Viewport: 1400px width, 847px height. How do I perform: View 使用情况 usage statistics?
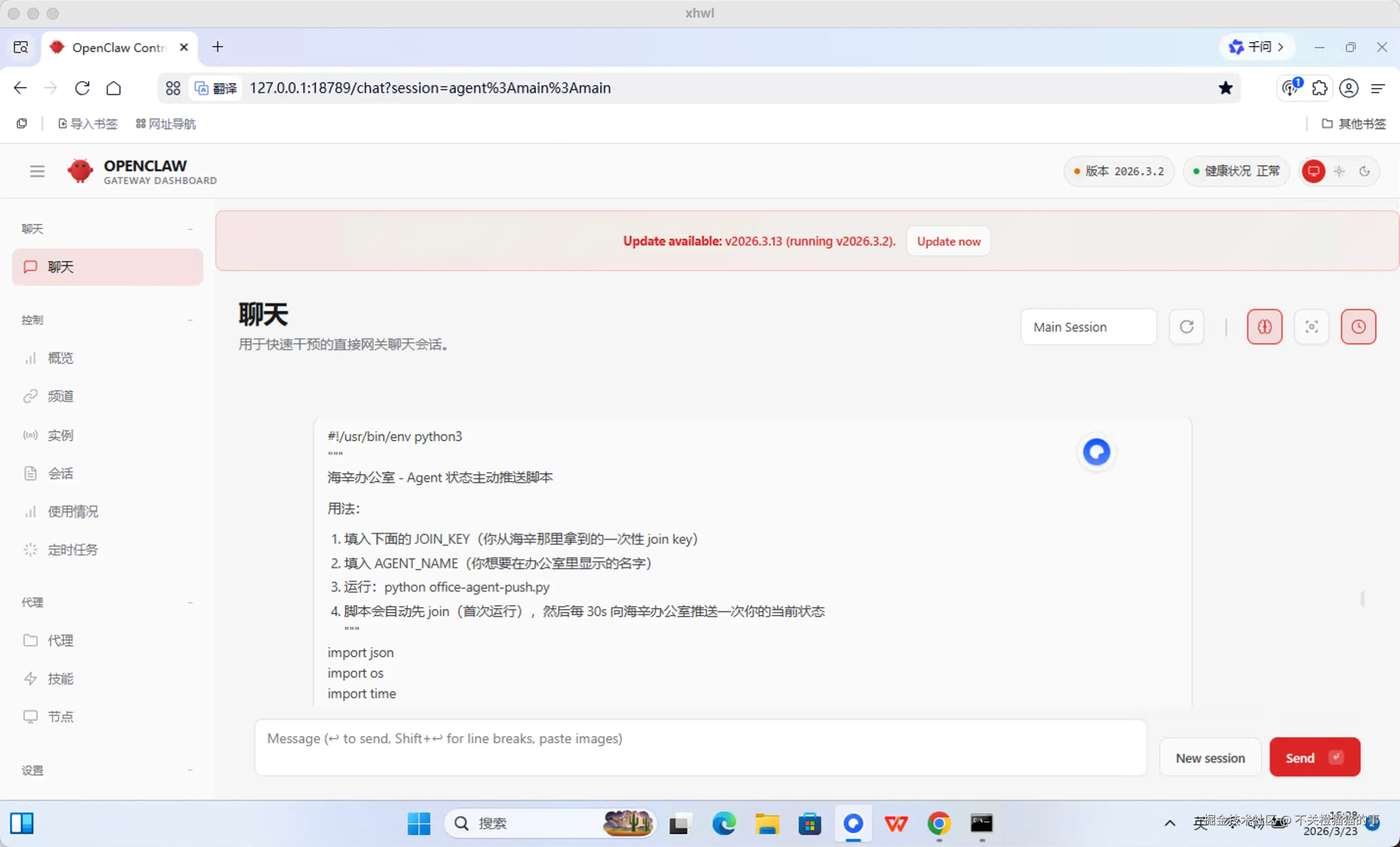(x=74, y=511)
